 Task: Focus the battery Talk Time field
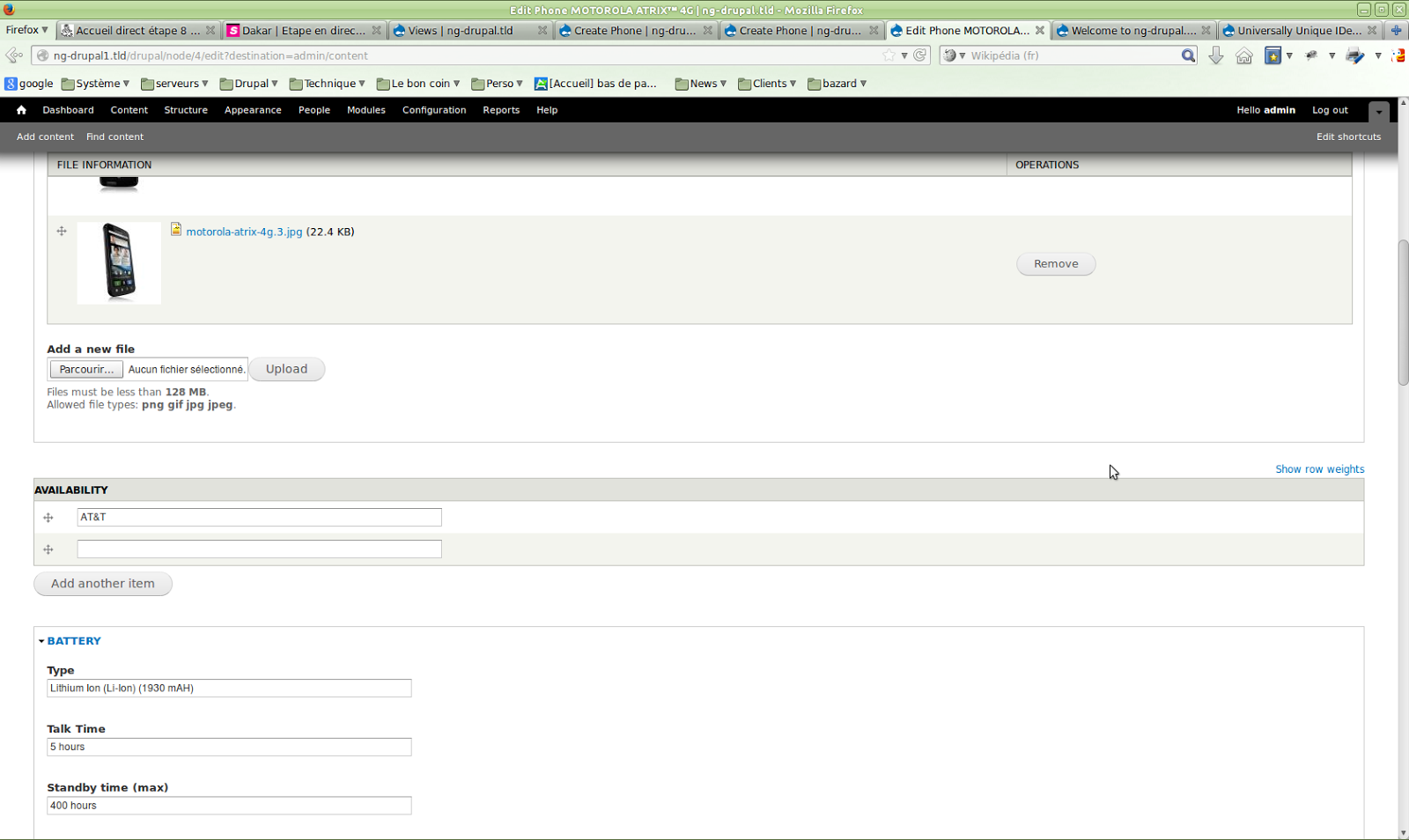(x=229, y=747)
